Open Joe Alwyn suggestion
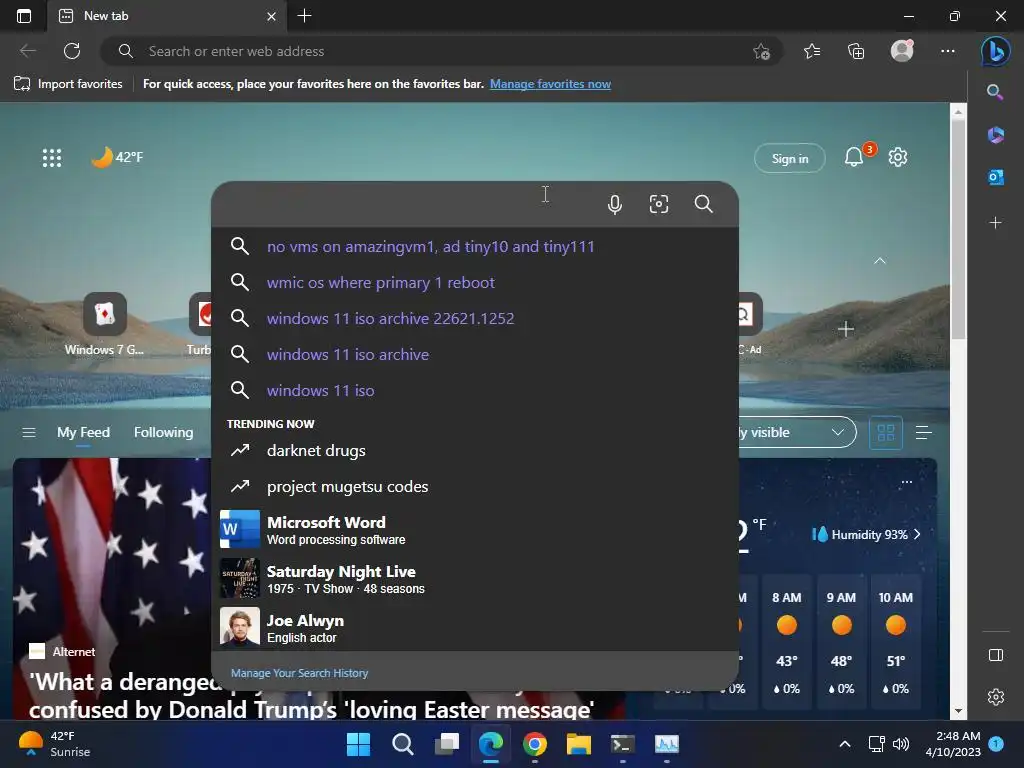This screenshot has width=1024, height=768. pyautogui.click(x=475, y=628)
